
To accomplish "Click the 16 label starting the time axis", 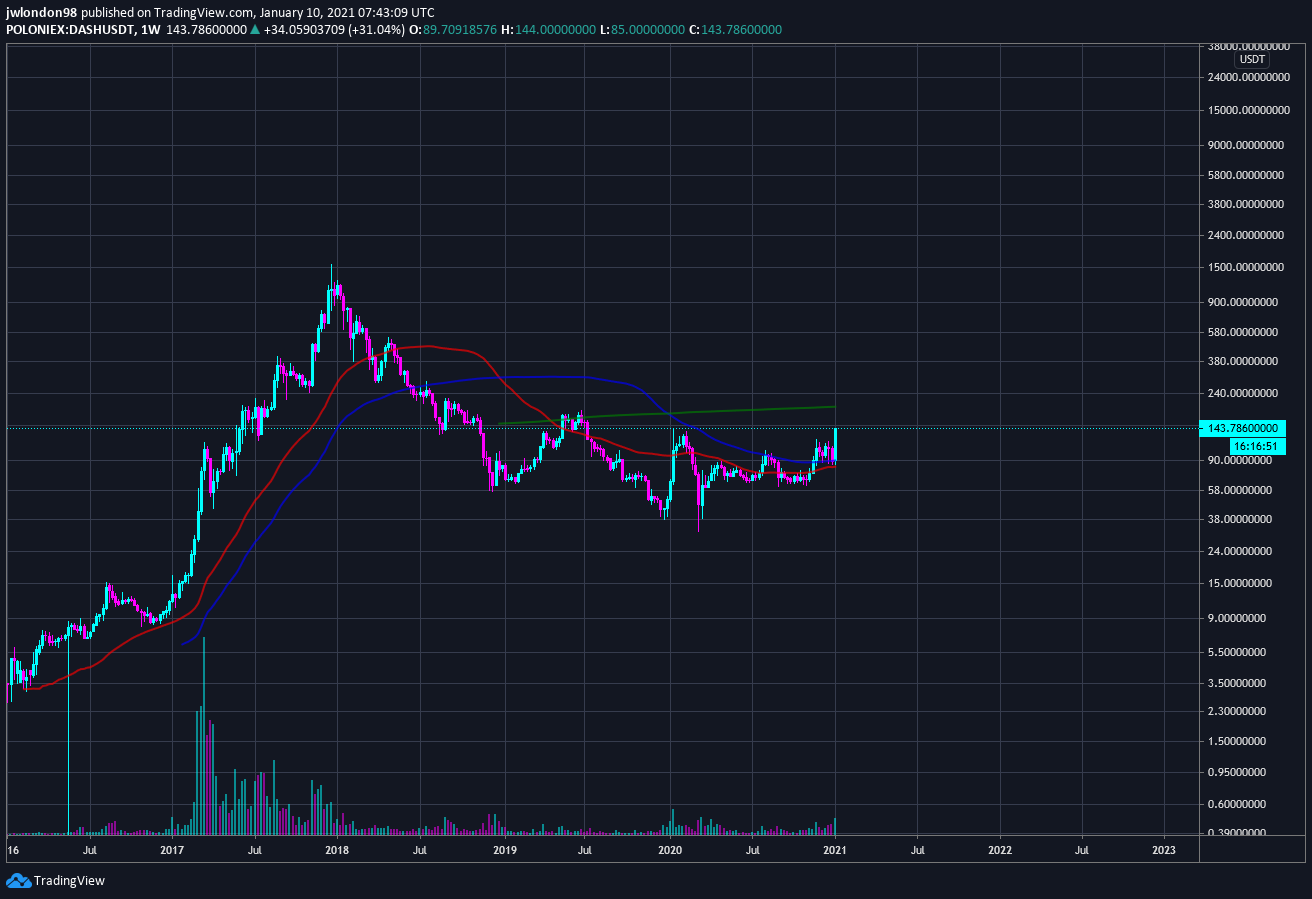I will pos(13,850).
